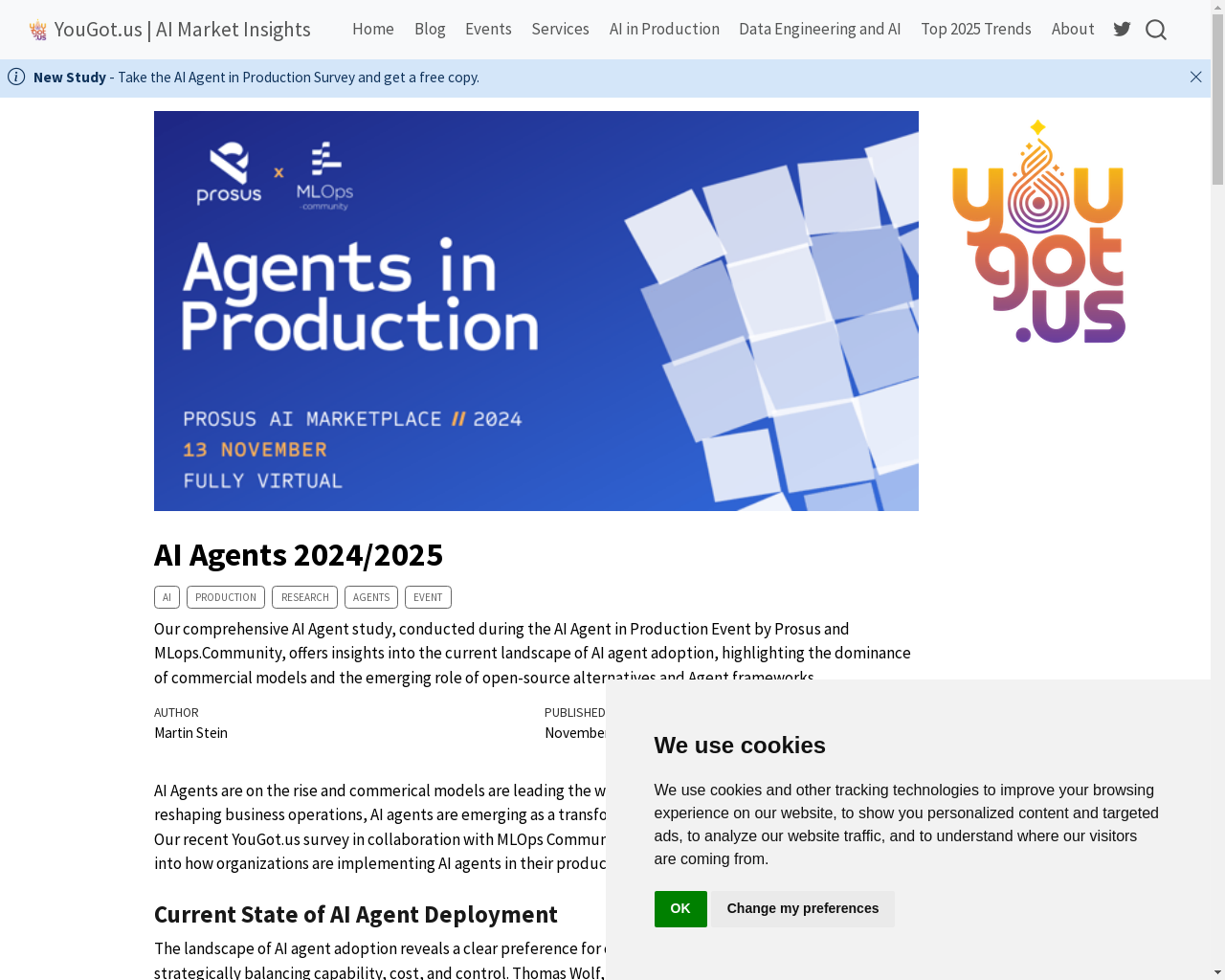Click the YouGot.us site logo icon in header
This screenshot has height=980, width=1225.
pos(38,30)
